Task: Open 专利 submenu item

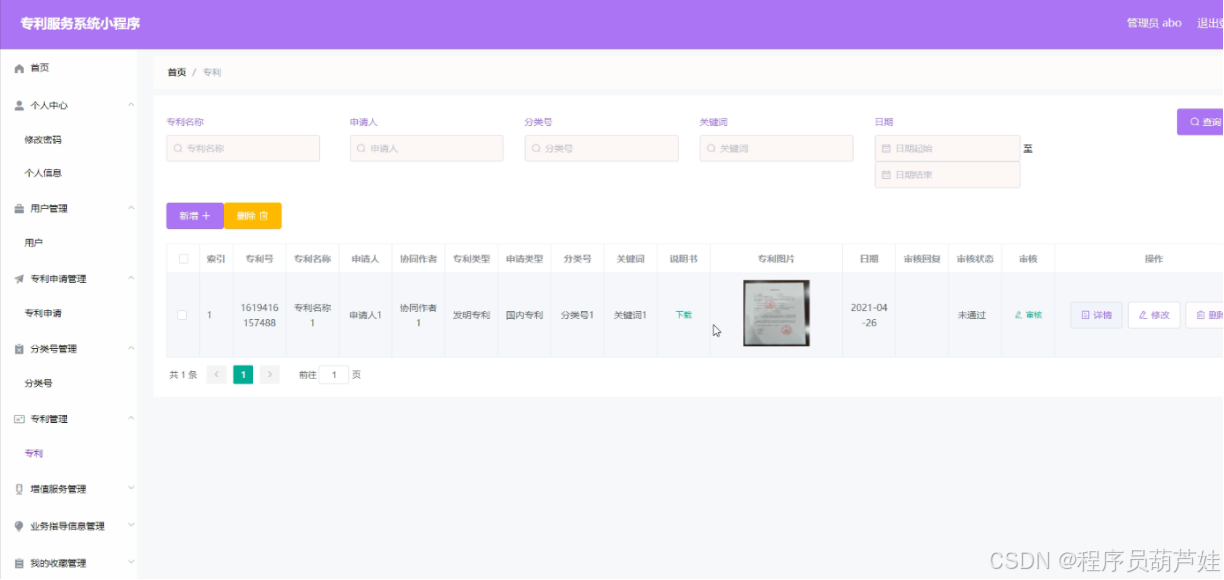Action: point(34,453)
